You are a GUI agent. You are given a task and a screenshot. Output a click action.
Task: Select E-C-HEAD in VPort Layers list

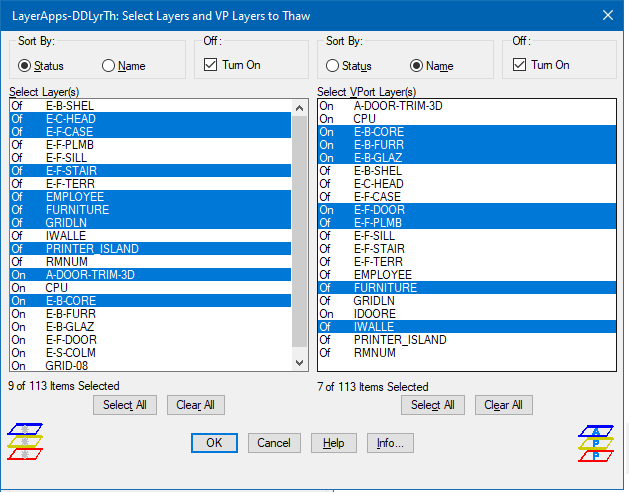[x=467, y=183]
